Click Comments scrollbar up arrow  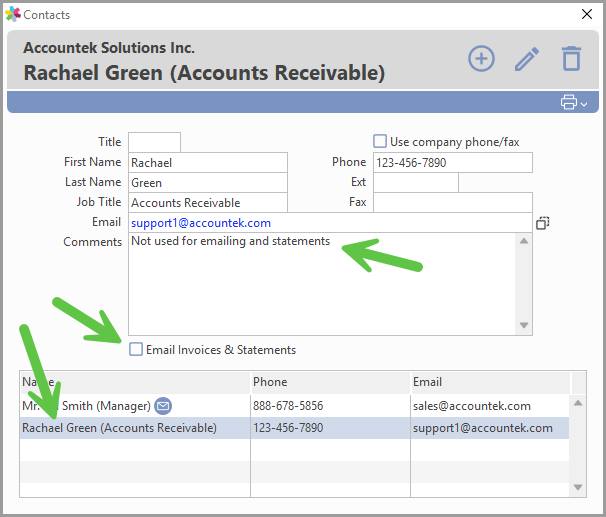click(x=524, y=241)
